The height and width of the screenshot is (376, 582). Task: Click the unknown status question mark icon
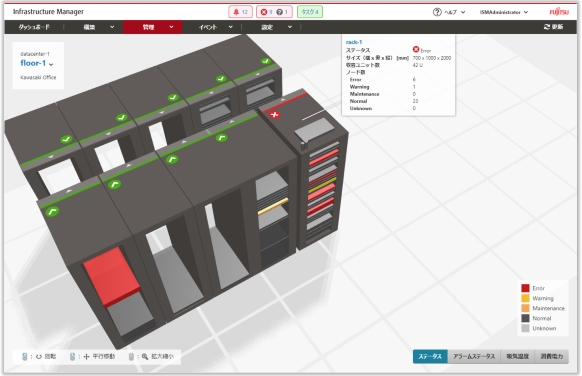280,12
